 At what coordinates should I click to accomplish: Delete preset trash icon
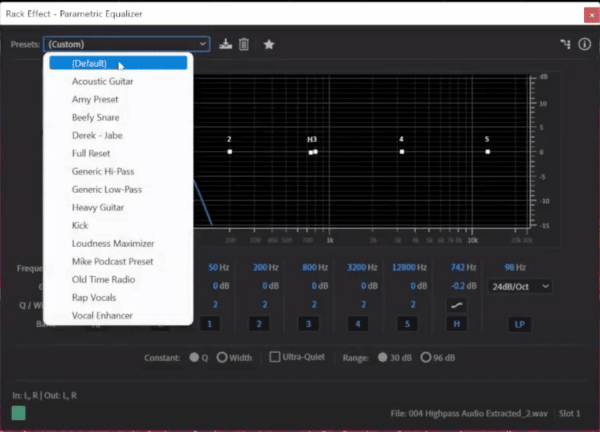tap(244, 44)
